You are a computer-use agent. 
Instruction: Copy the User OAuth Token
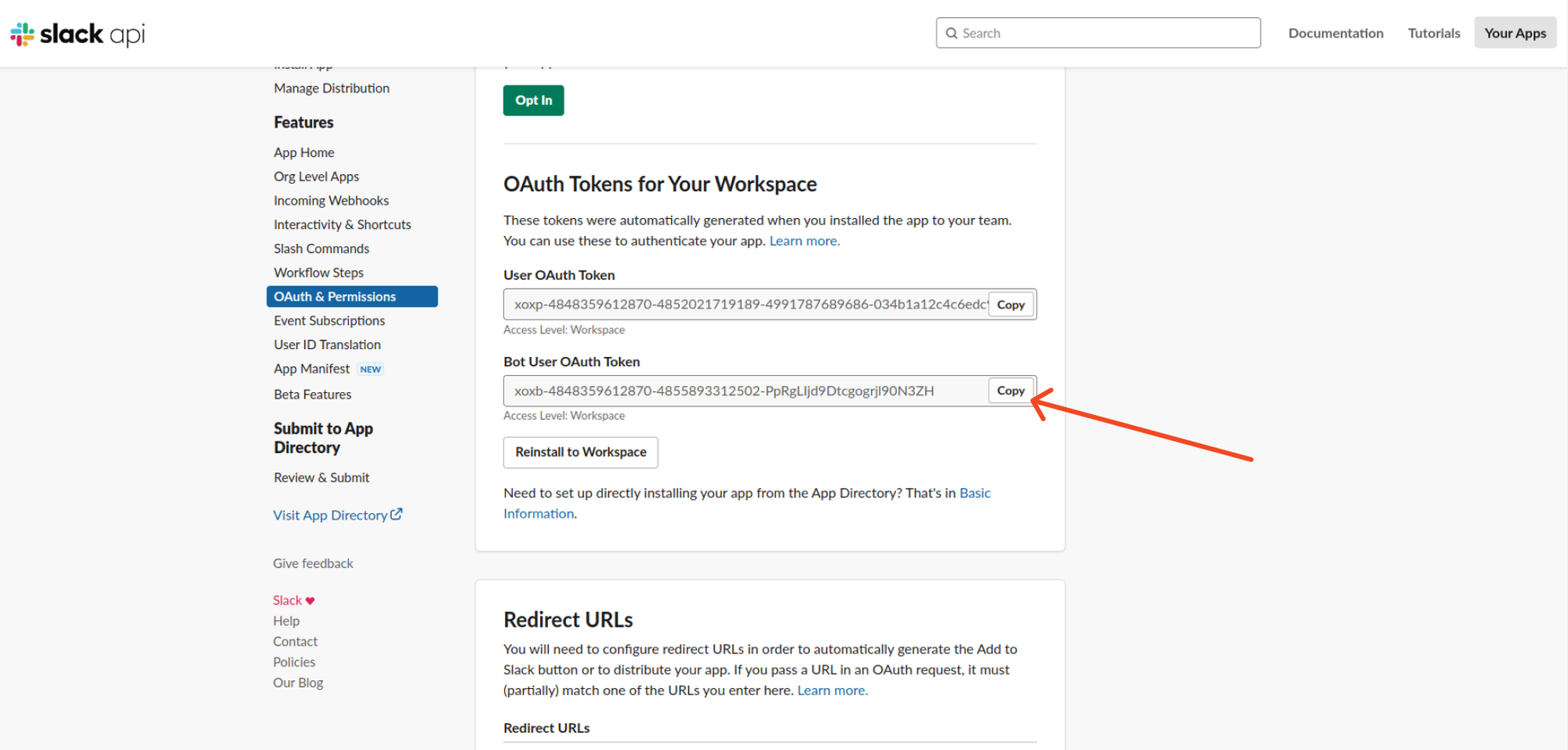click(1010, 304)
